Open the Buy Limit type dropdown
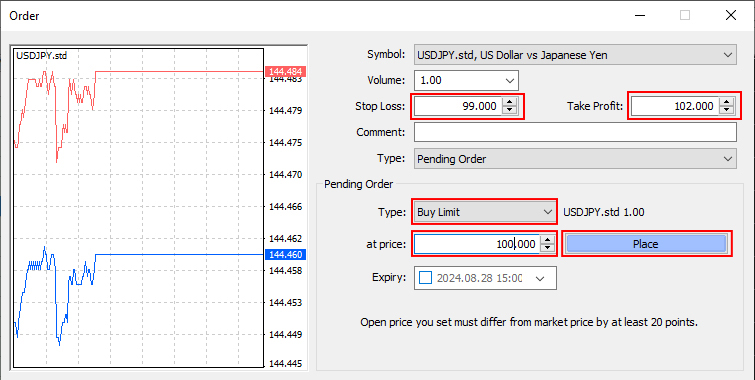 click(x=484, y=212)
